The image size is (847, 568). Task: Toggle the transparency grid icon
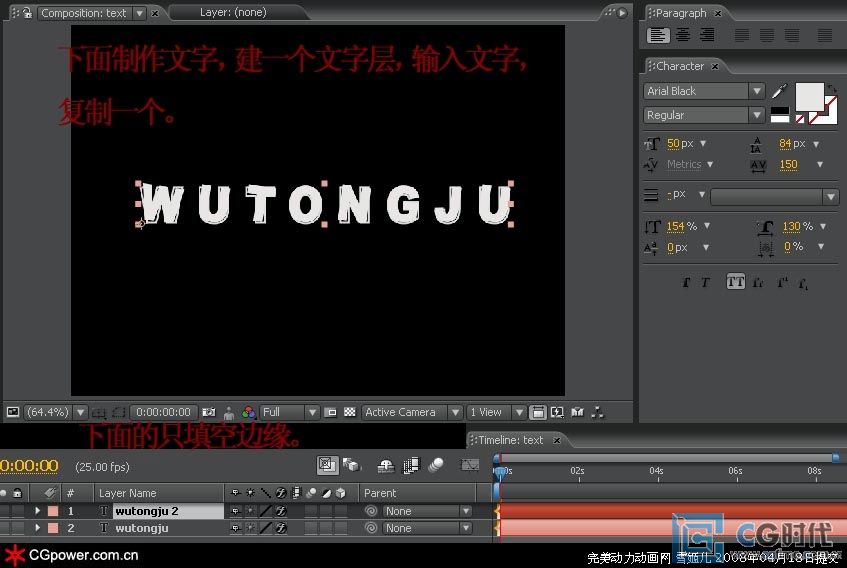click(350, 412)
